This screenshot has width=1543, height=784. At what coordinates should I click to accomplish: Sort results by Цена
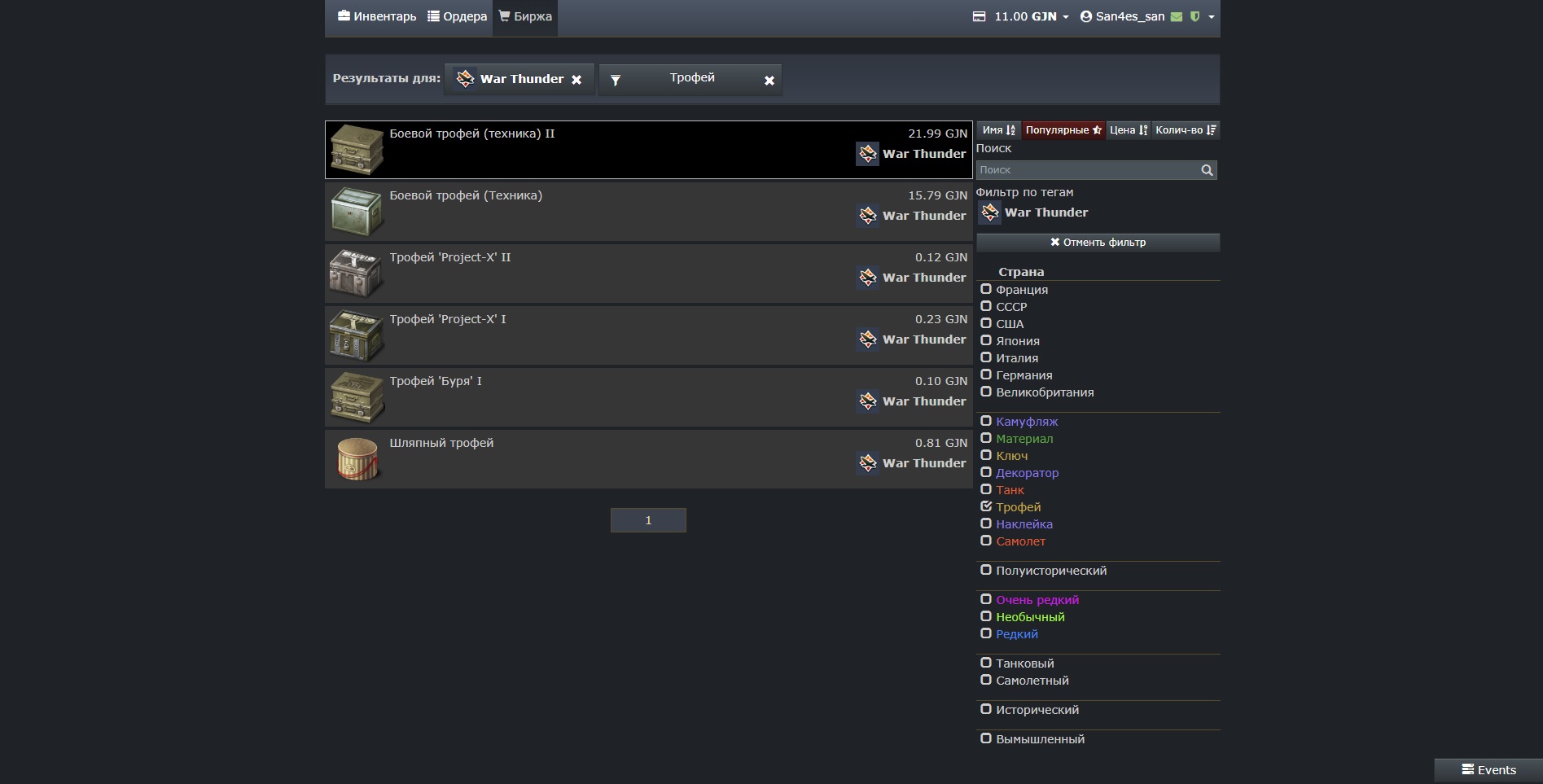1128,130
